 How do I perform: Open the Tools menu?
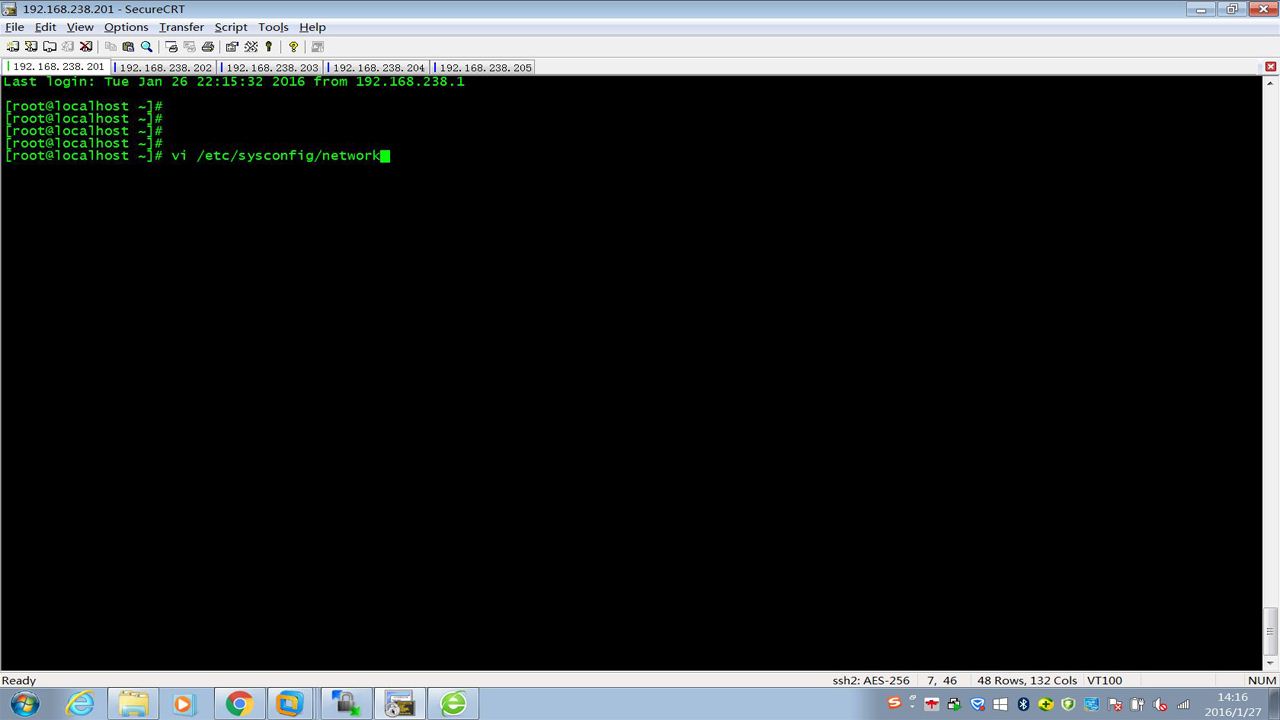(273, 27)
